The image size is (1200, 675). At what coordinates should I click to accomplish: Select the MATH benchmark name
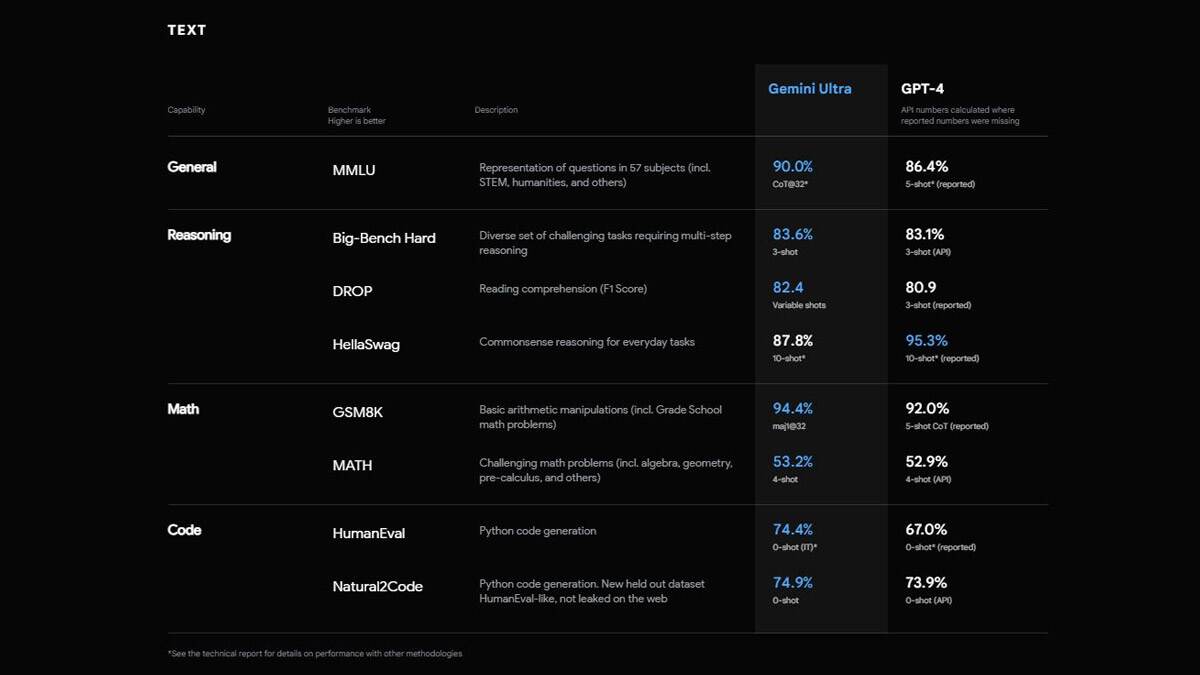click(352, 465)
